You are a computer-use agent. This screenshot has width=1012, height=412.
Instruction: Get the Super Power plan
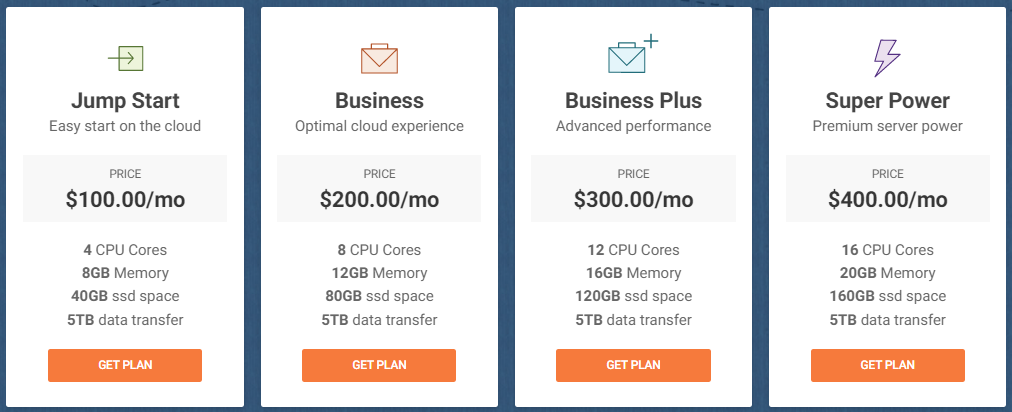click(887, 366)
